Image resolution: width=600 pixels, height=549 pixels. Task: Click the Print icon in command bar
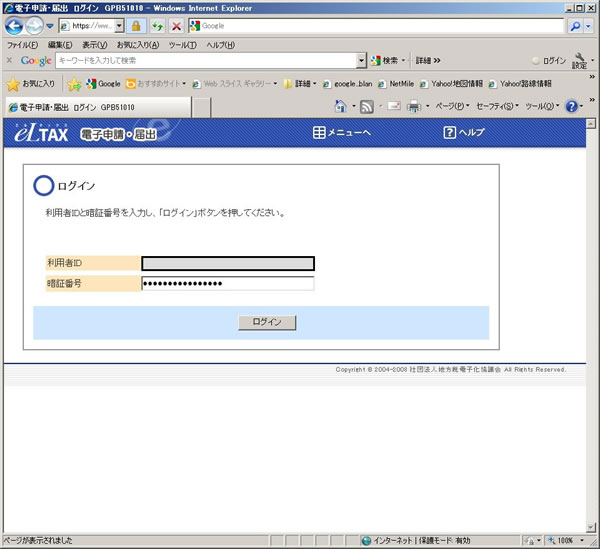point(413,106)
